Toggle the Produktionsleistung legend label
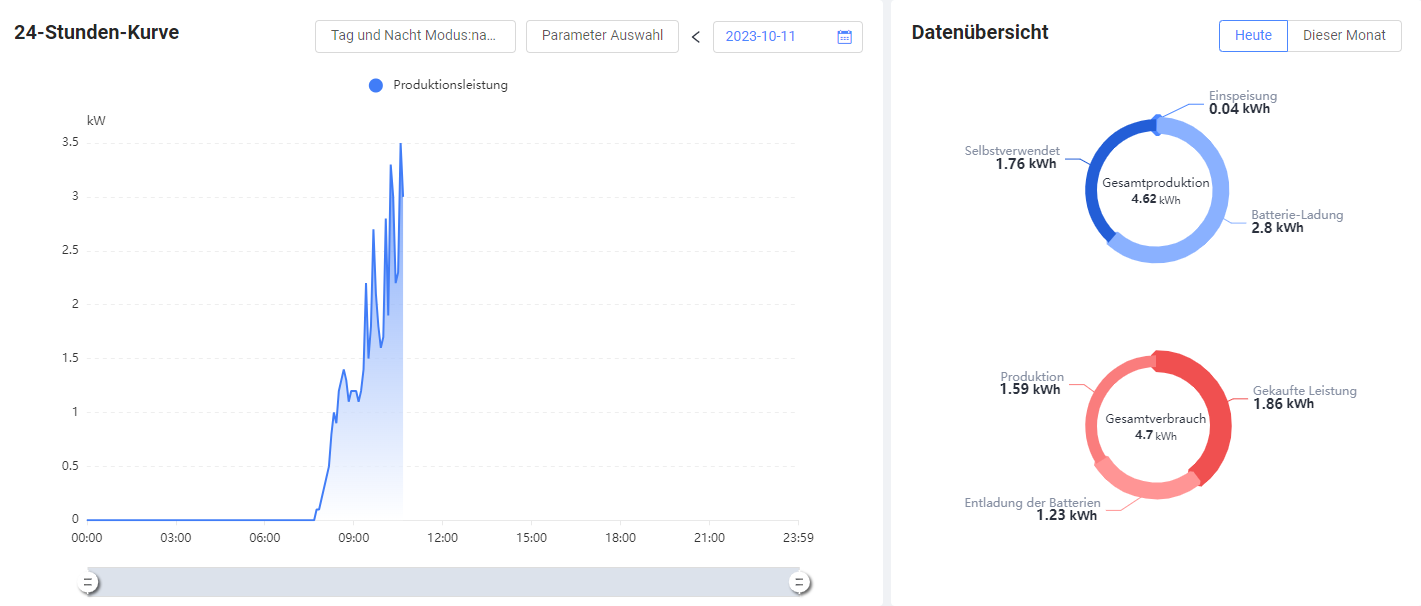This screenshot has height=606, width=1421. 450,86
